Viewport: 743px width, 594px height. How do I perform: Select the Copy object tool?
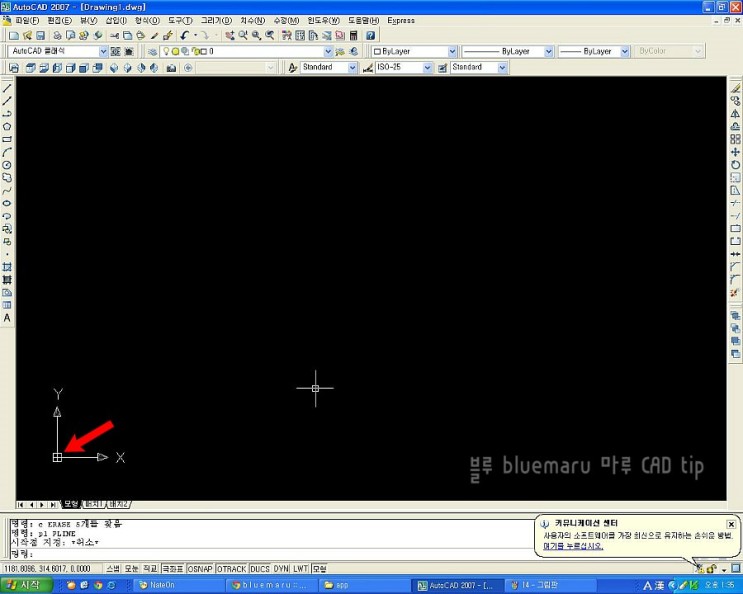click(x=735, y=101)
